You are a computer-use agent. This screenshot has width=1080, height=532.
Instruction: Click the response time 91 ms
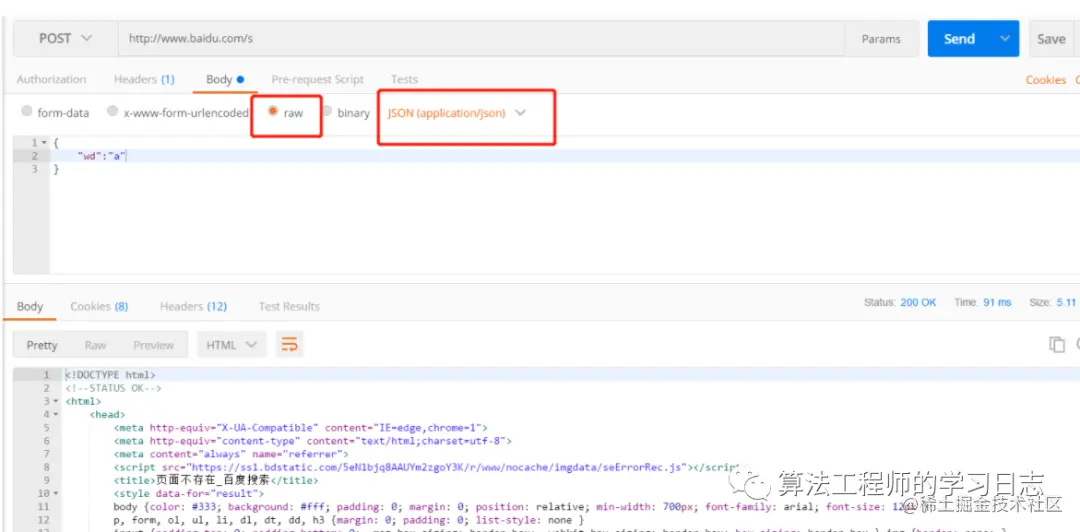click(x=997, y=303)
